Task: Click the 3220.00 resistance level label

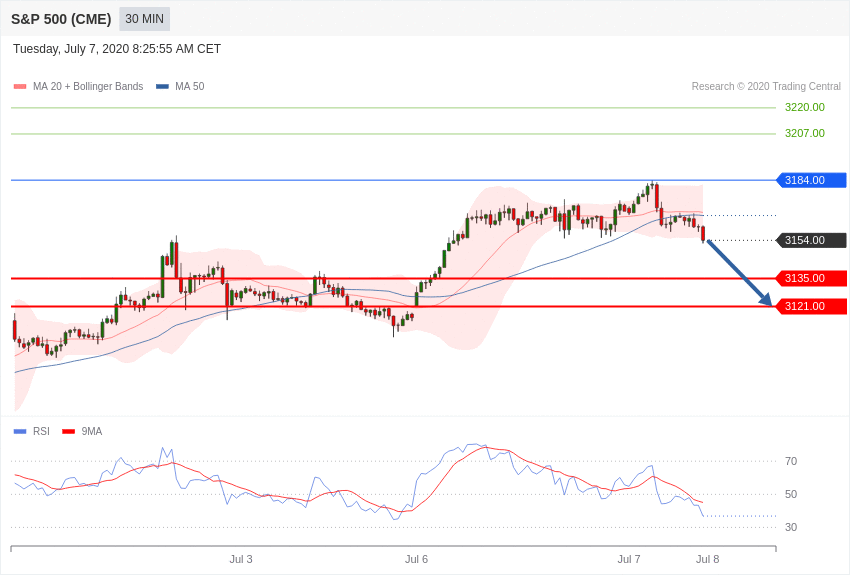Action: click(x=805, y=107)
